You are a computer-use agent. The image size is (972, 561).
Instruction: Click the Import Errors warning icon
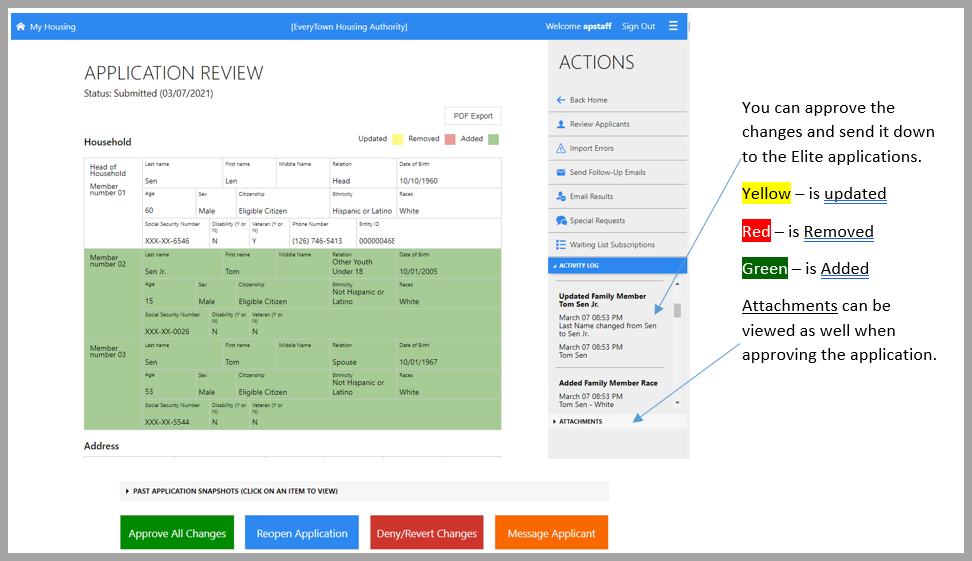point(561,149)
